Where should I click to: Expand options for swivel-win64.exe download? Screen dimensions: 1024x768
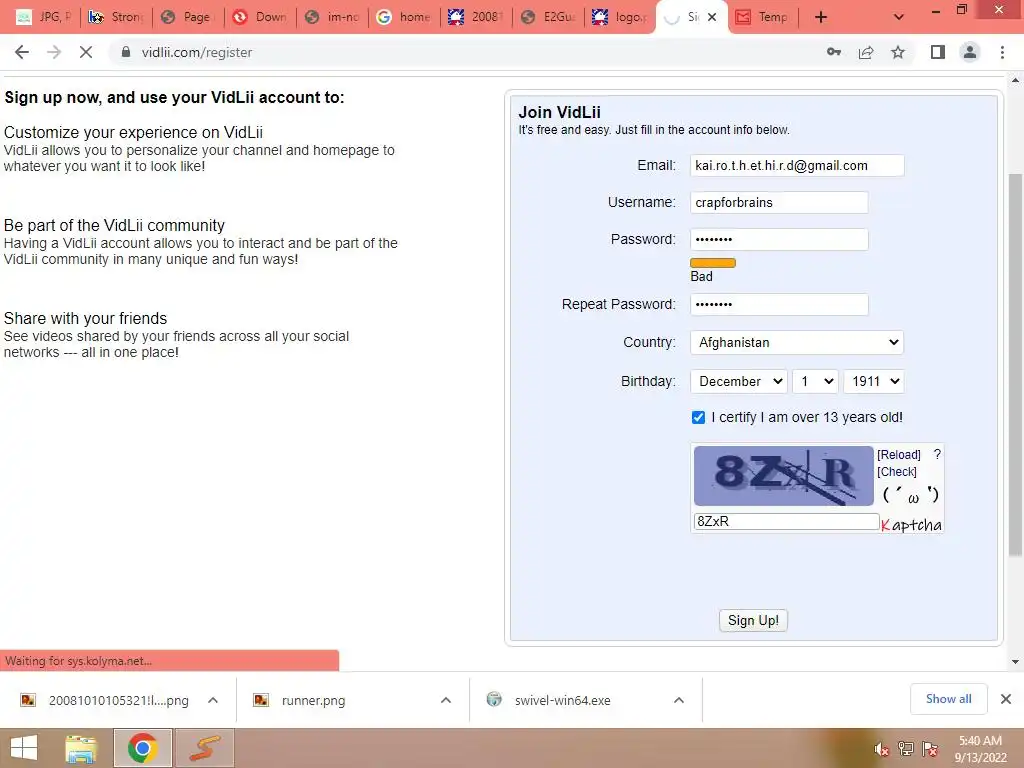[679, 700]
